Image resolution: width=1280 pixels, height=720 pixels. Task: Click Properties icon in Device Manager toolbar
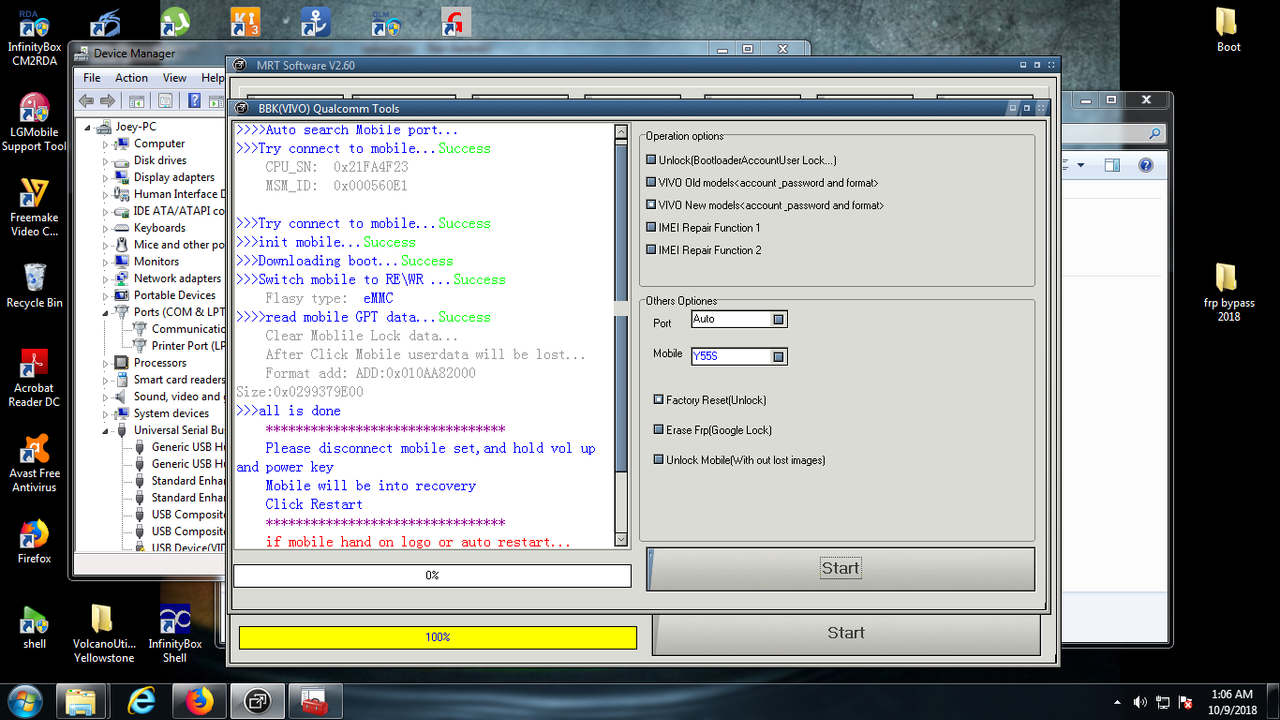point(165,101)
